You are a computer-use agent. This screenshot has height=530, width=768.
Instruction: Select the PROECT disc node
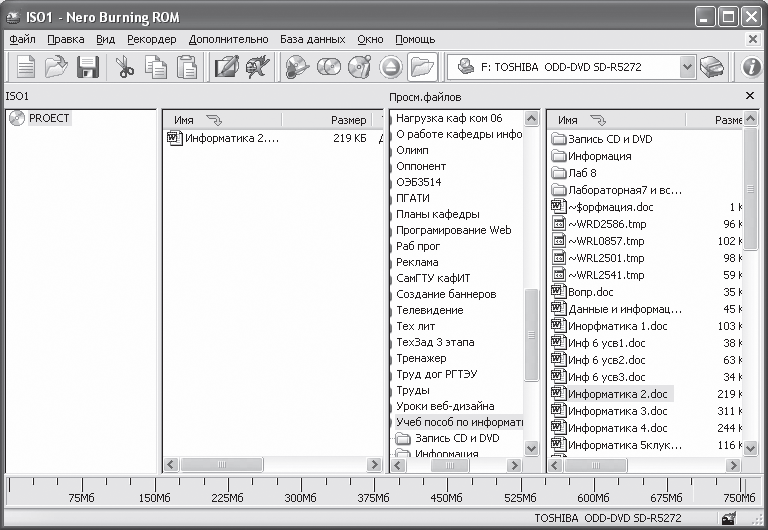pyautogui.click(x=49, y=118)
